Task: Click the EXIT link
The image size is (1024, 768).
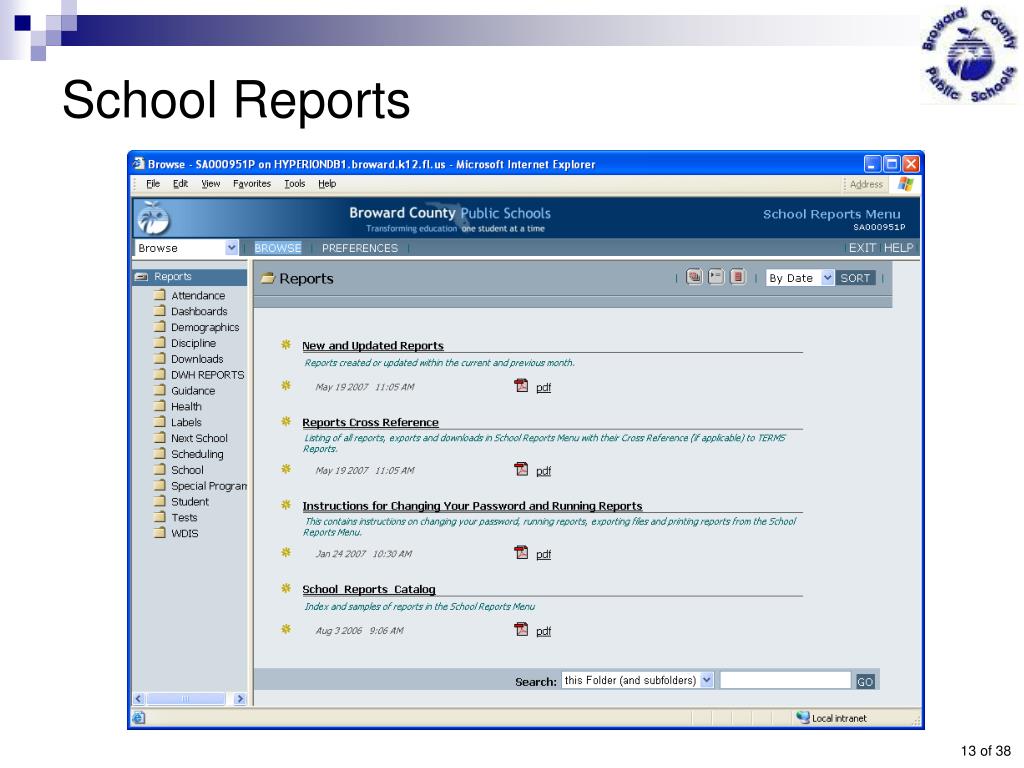Action: (861, 248)
